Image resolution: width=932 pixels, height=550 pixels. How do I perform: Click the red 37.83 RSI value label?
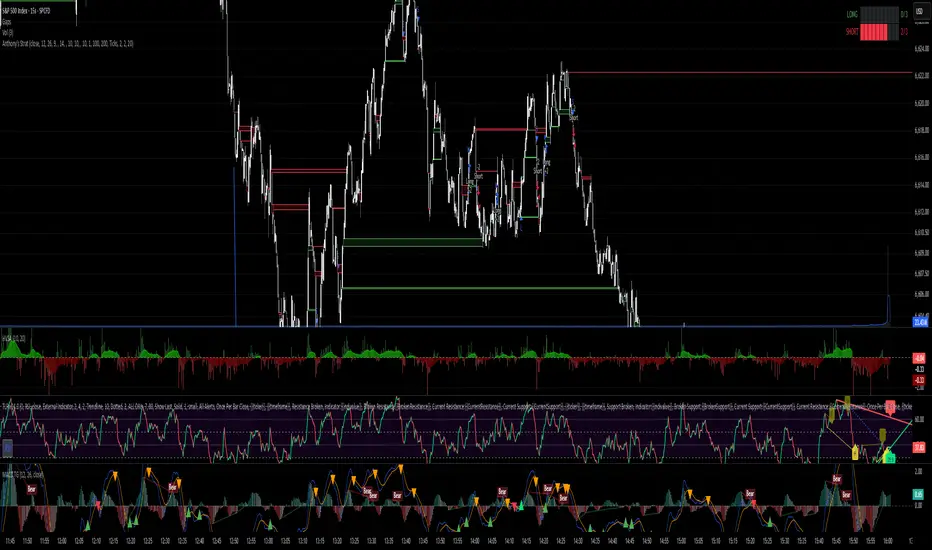pos(919,447)
